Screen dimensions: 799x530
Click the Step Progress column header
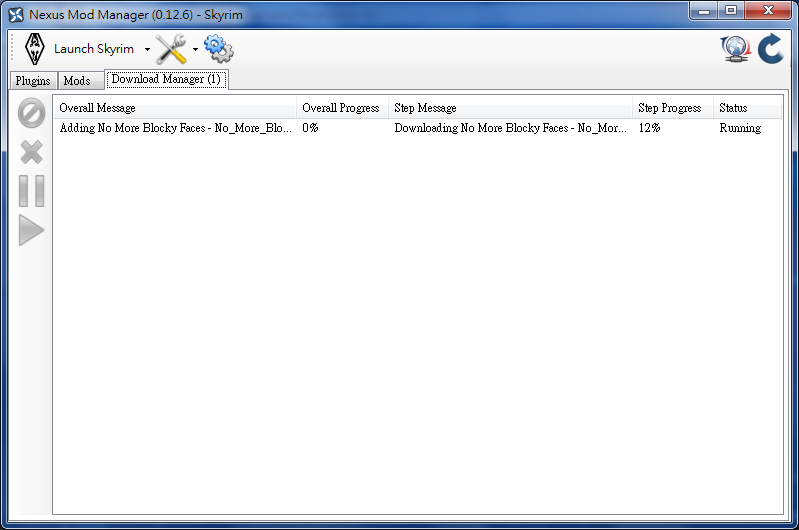click(x=673, y=108)
